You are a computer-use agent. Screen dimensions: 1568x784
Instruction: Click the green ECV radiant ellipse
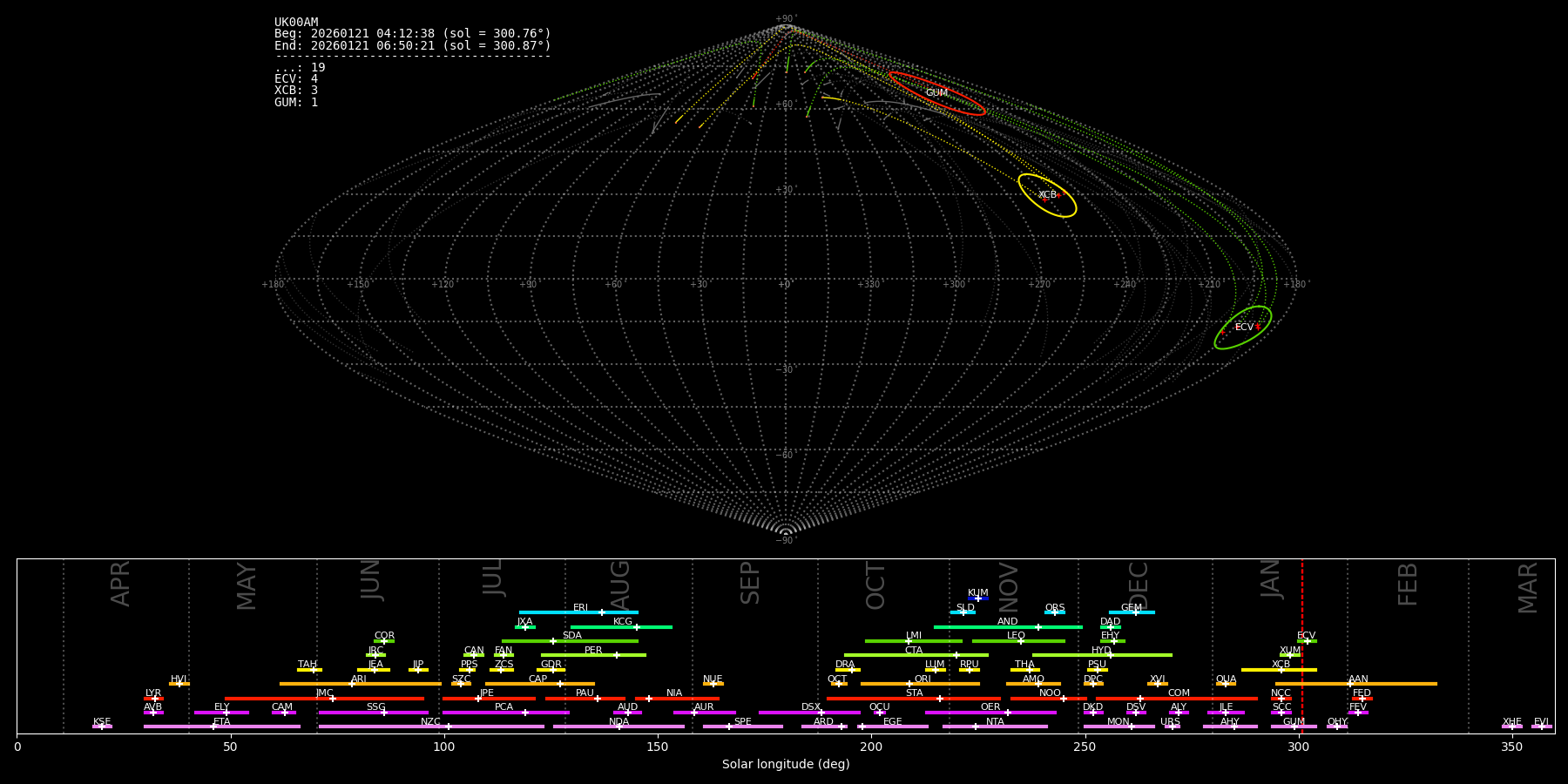coord(1243,328)
